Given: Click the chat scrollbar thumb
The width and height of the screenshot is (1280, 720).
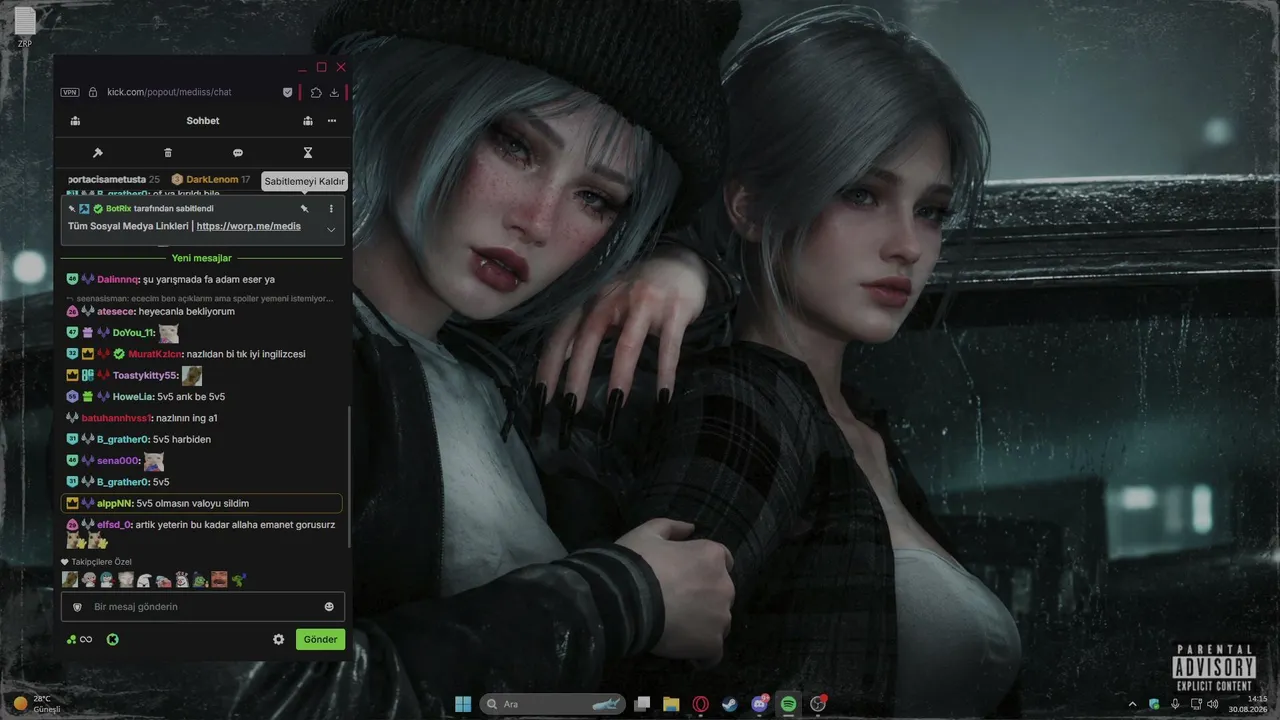Looking at the screenshot, I should click(x=349, y=477).
